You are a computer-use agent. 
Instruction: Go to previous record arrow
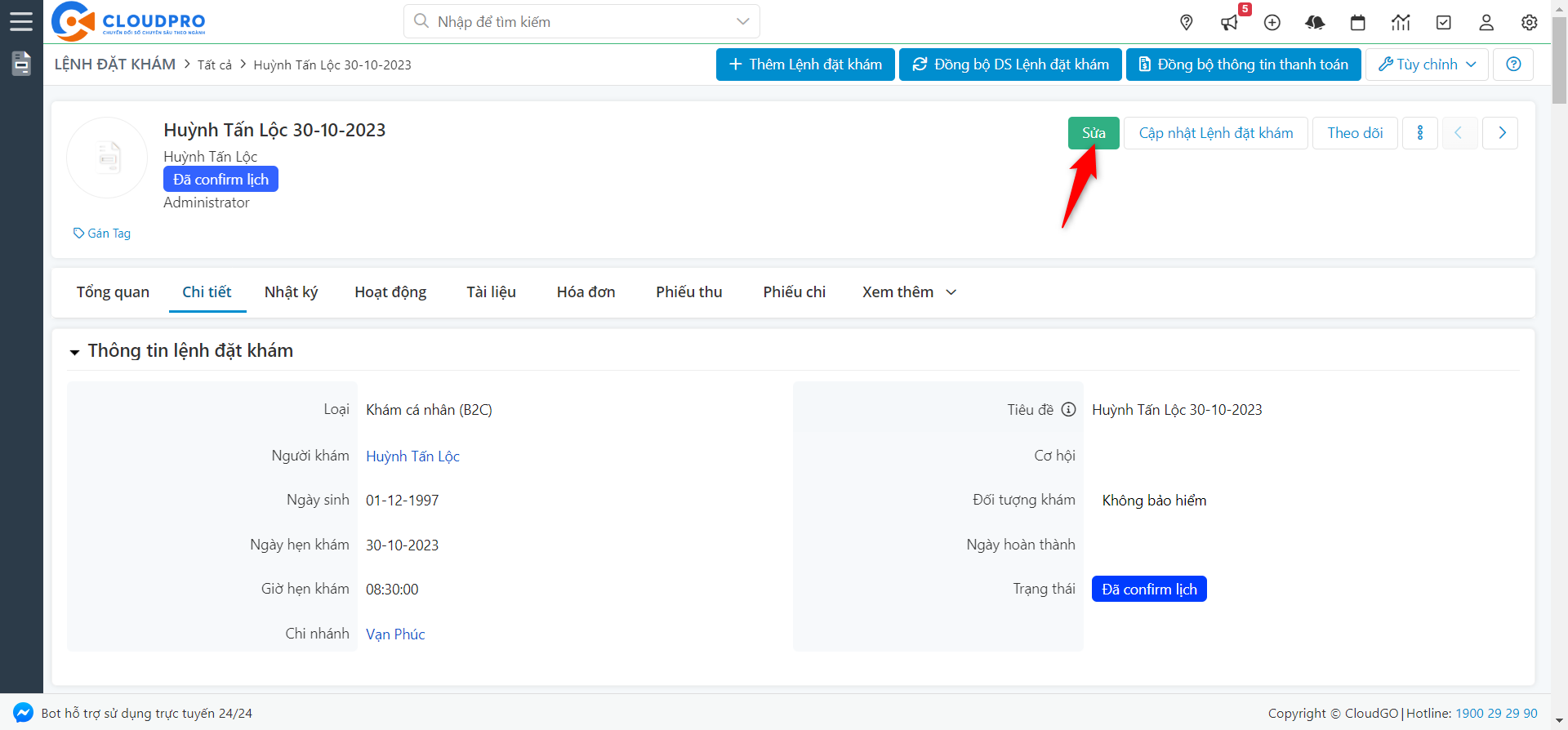(x=1458, y=133)
